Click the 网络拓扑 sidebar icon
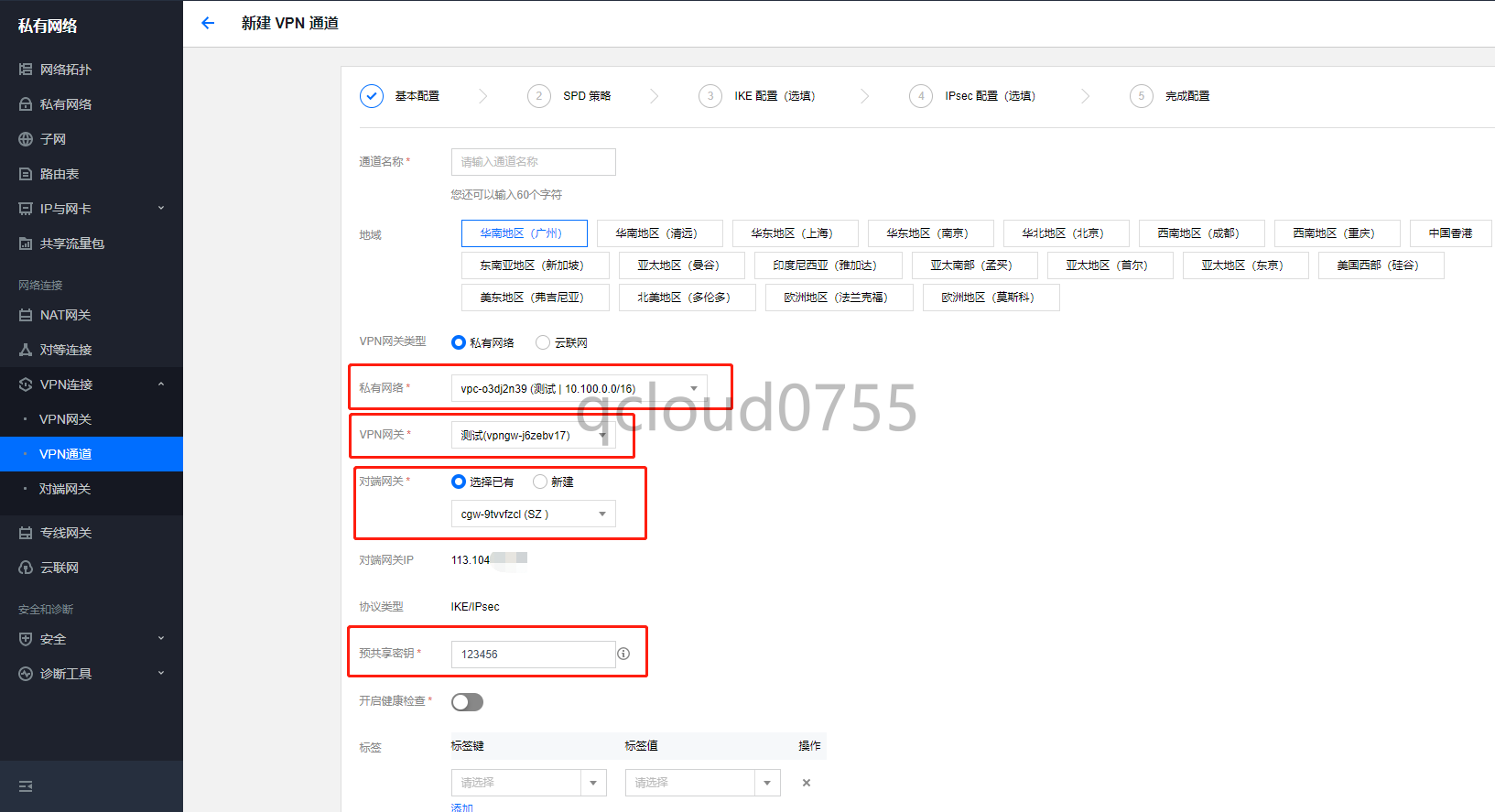1495x812 pixels. 26,70
